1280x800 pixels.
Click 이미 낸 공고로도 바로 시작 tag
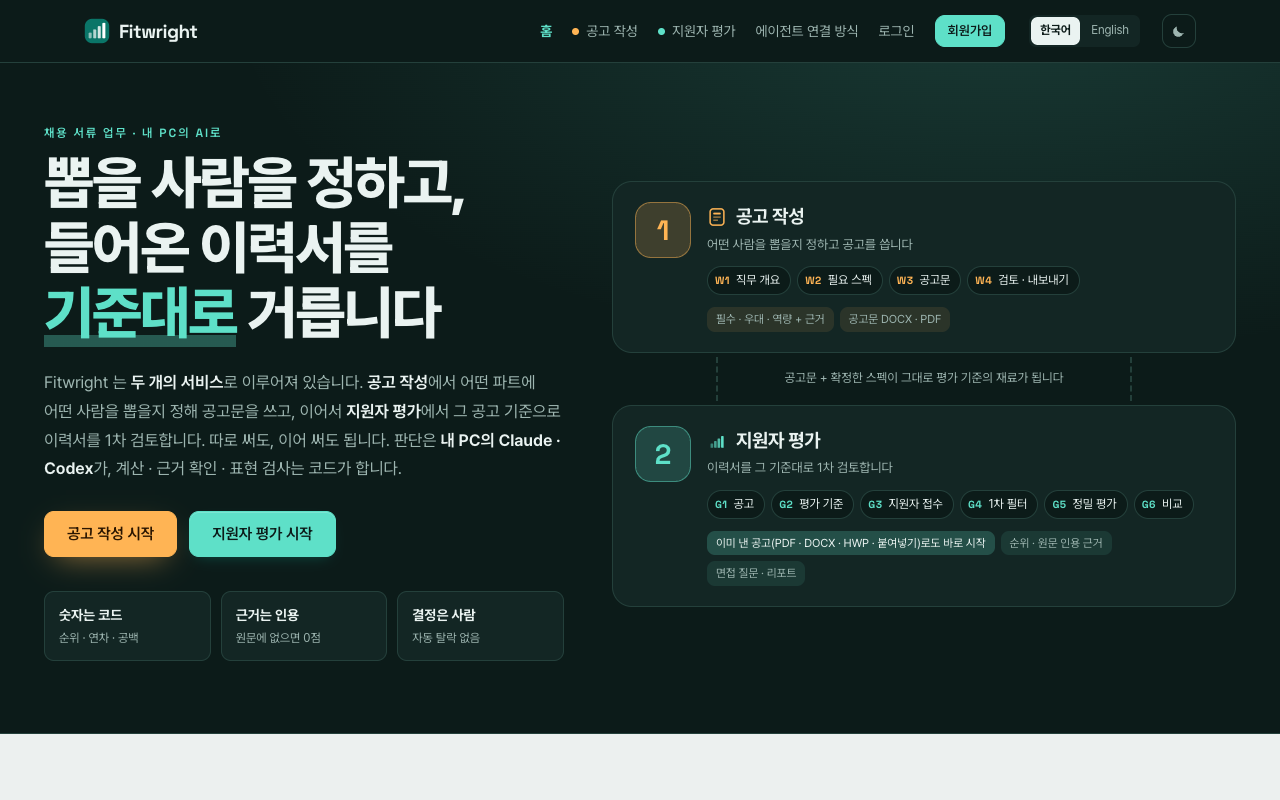tap(851, 543)
